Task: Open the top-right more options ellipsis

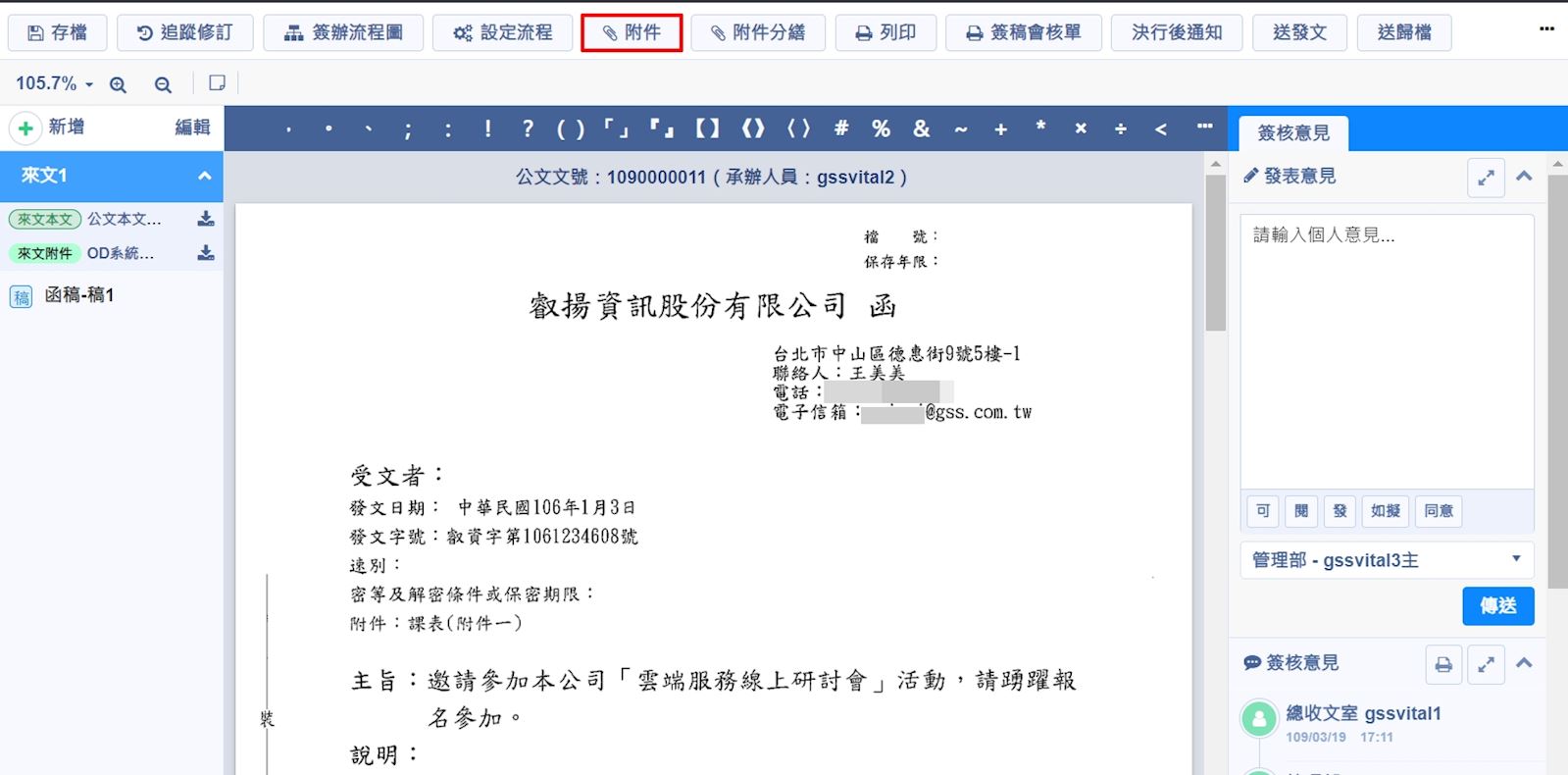Action: (1546, 28)
